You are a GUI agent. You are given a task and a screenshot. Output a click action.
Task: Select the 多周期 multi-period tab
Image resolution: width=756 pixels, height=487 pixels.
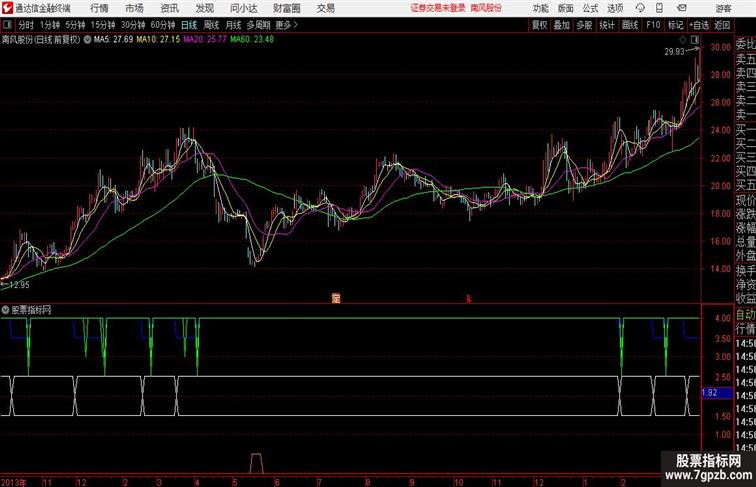tap(258, 25)
